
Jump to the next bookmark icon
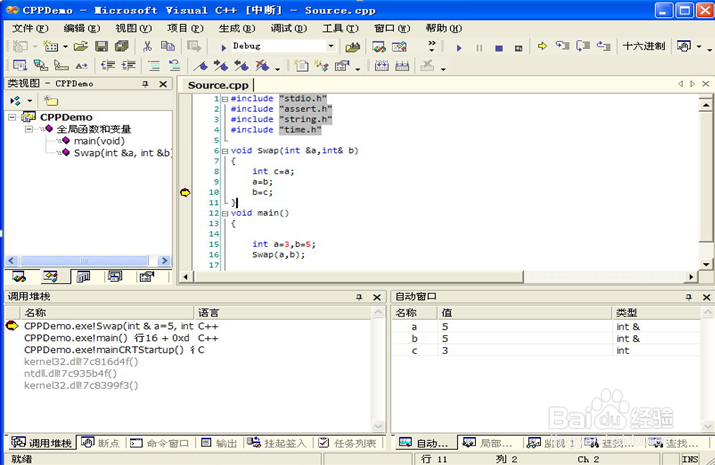[x=221, y=66]
